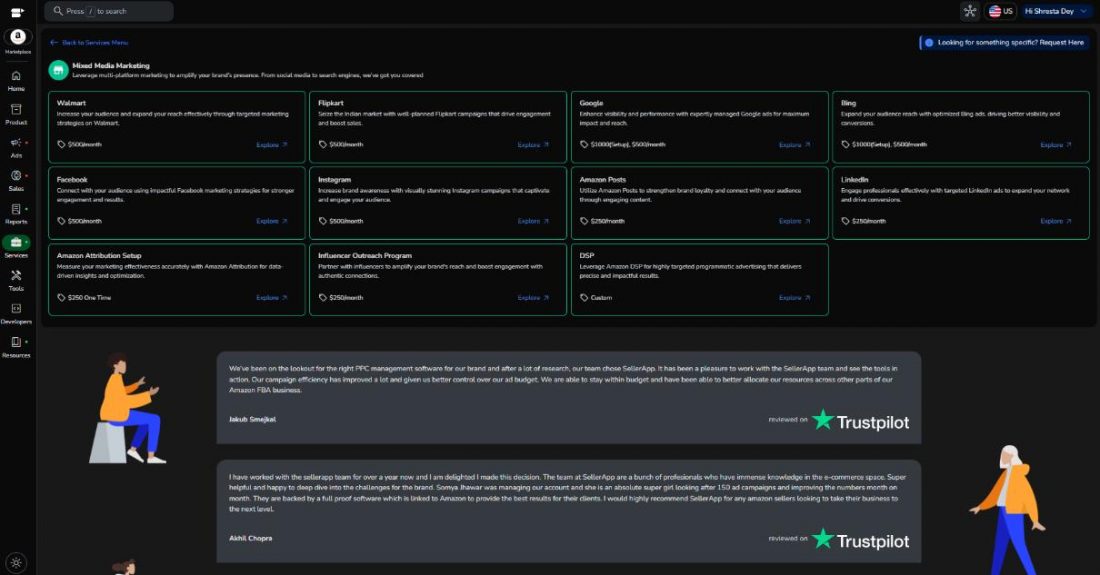The image size is (1100, 575).
Task: Open the Reports sidebar icon
Action: (16, 209)
